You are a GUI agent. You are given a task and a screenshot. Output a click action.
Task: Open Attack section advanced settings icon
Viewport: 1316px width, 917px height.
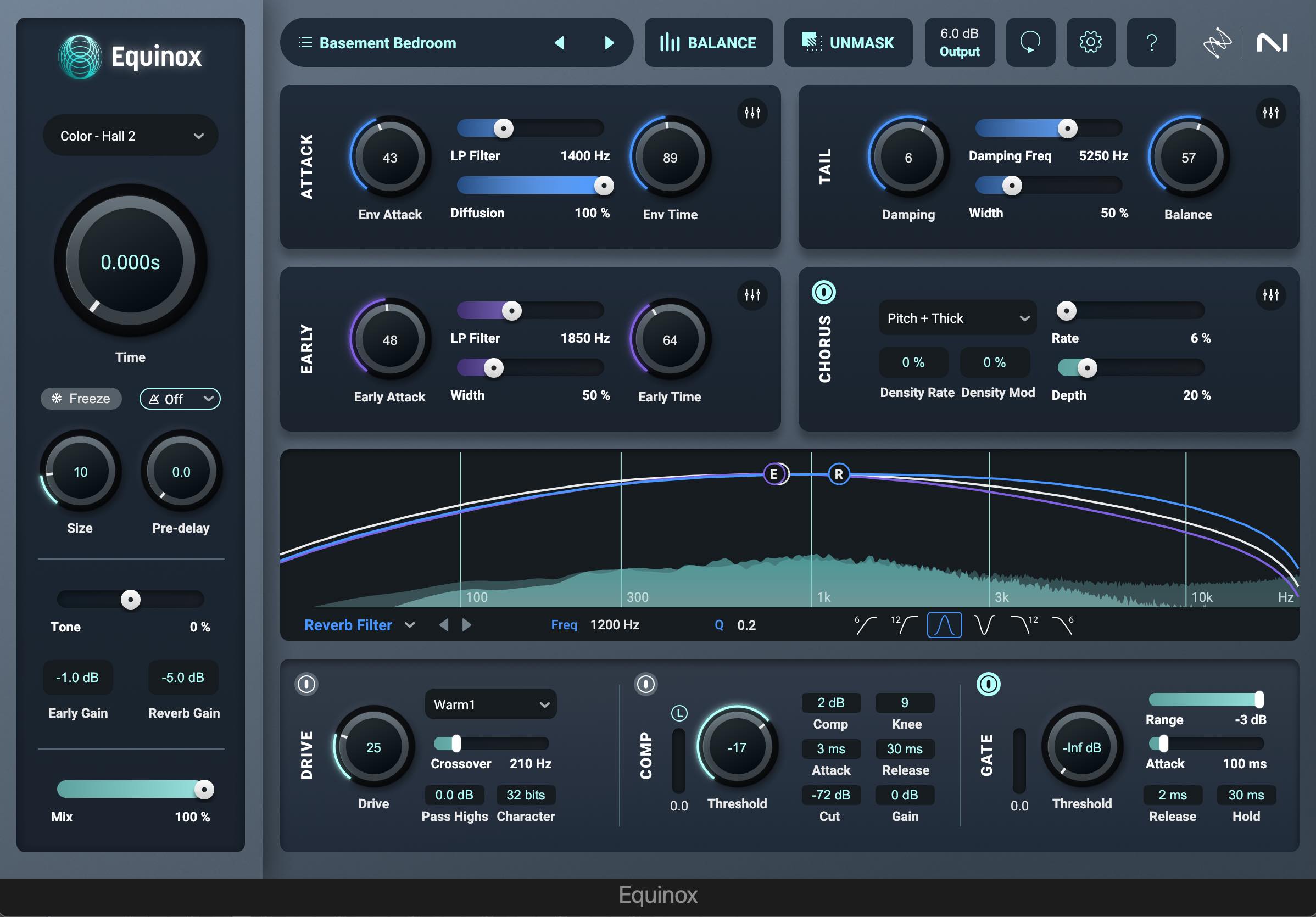(752, 113)
